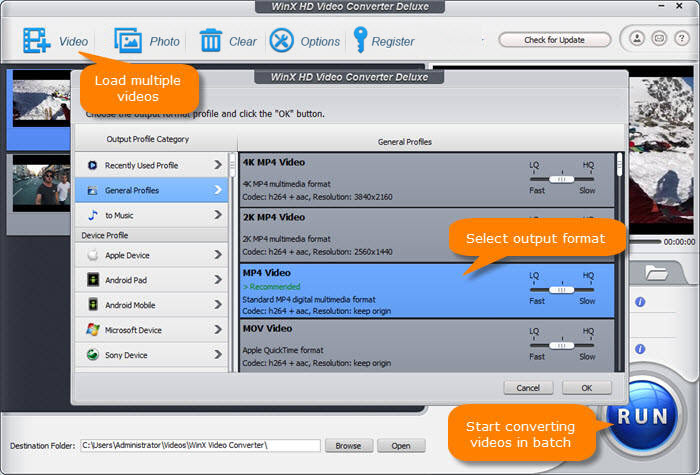Click the lower blue info icon
This screenshot has width=700, height=475.
click(640, 349)
